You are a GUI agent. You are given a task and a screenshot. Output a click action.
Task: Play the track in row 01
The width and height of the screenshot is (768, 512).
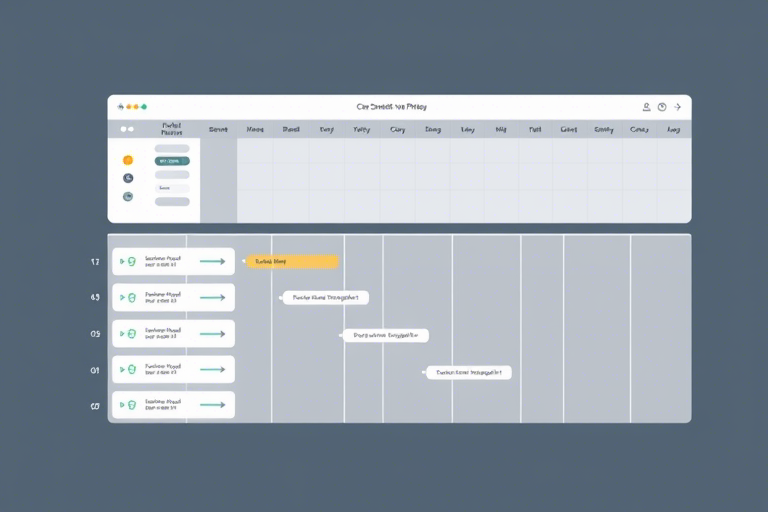[x=122, y=369]
